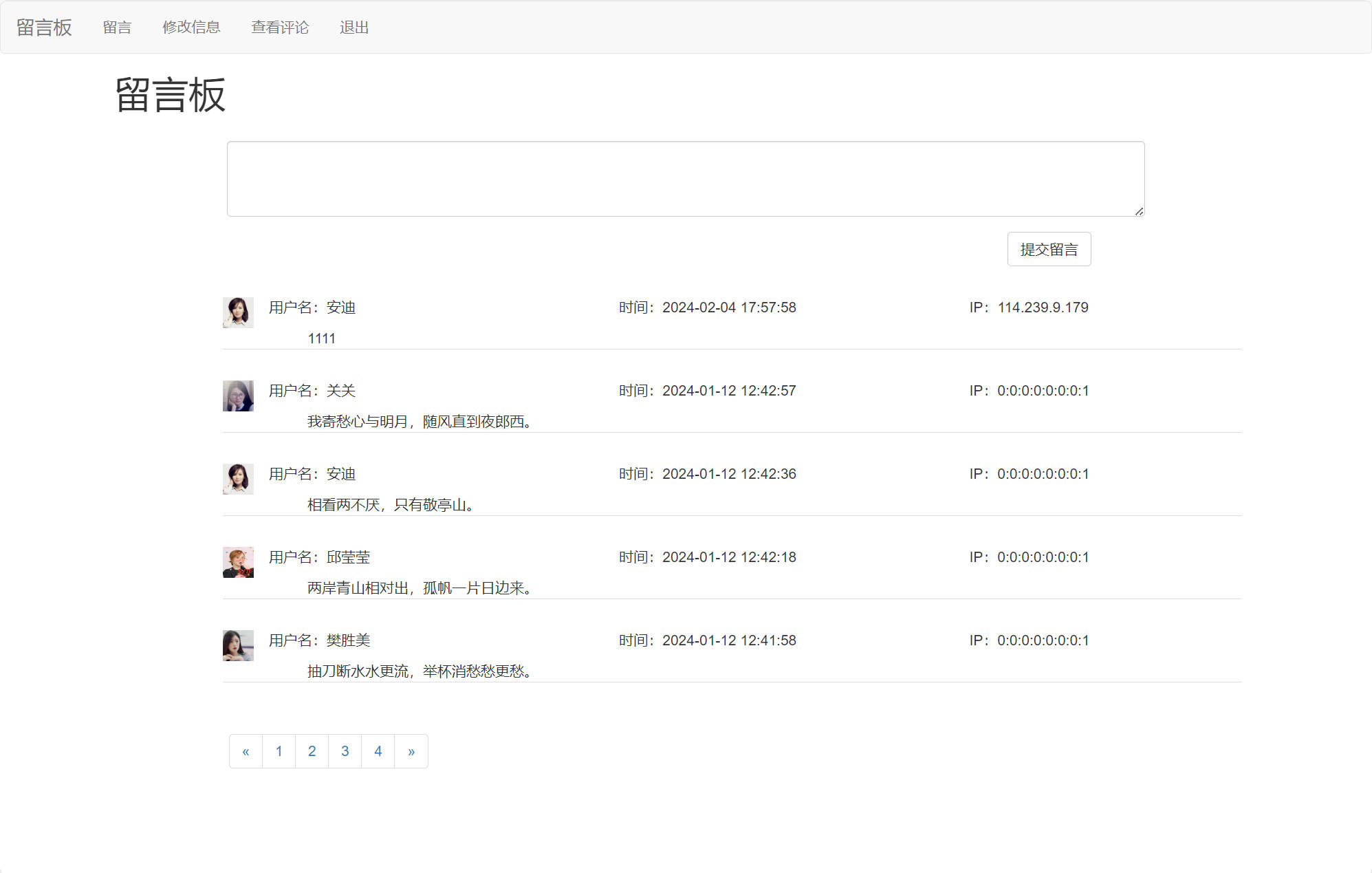Go to 查看评论 in navbar

tap(280, 28)
